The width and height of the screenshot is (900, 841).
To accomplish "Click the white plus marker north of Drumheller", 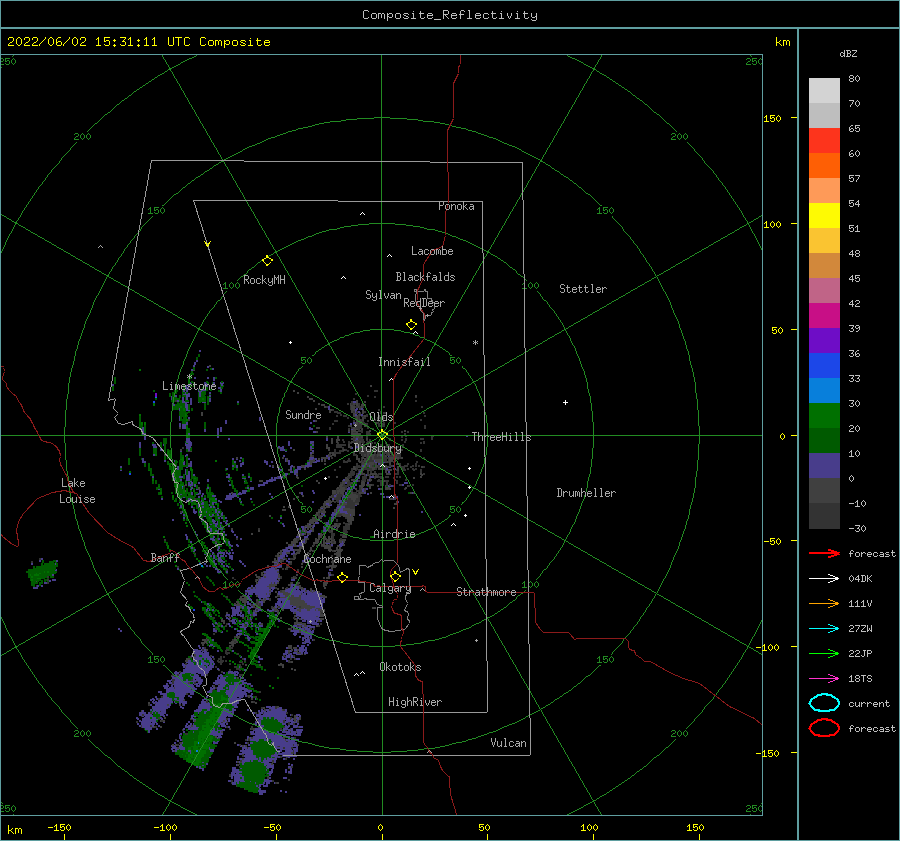I will [565, 402].
